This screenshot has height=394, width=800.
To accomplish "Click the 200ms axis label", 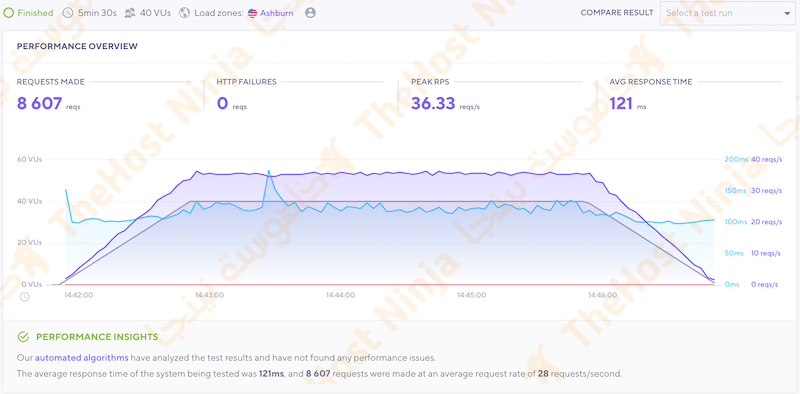I will [736, 159].
